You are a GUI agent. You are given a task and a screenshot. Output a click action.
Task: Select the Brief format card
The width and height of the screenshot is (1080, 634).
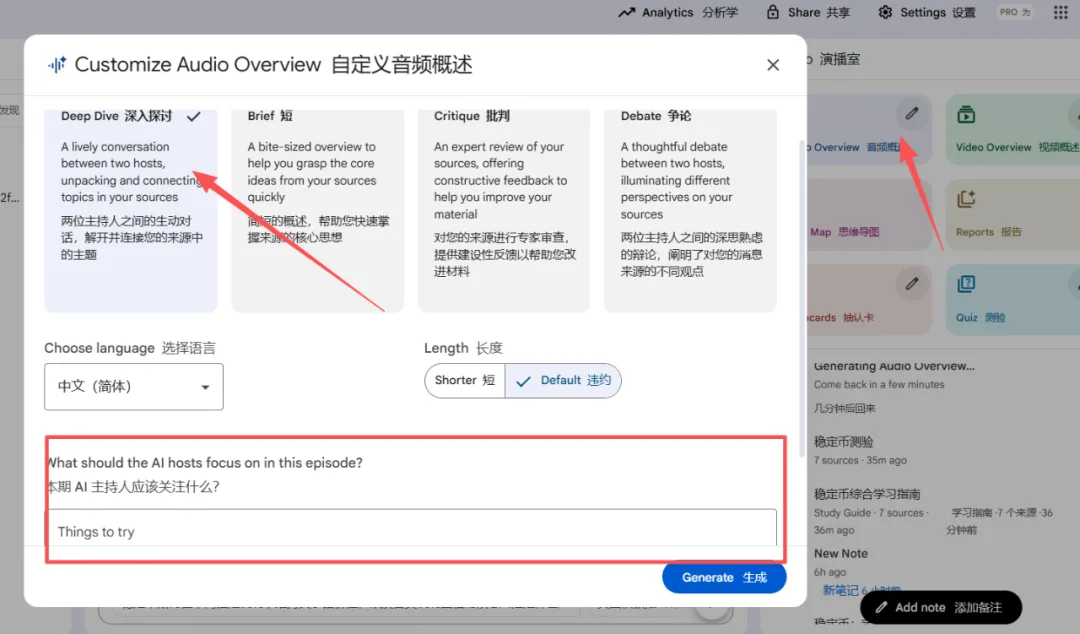coord(318,210)
